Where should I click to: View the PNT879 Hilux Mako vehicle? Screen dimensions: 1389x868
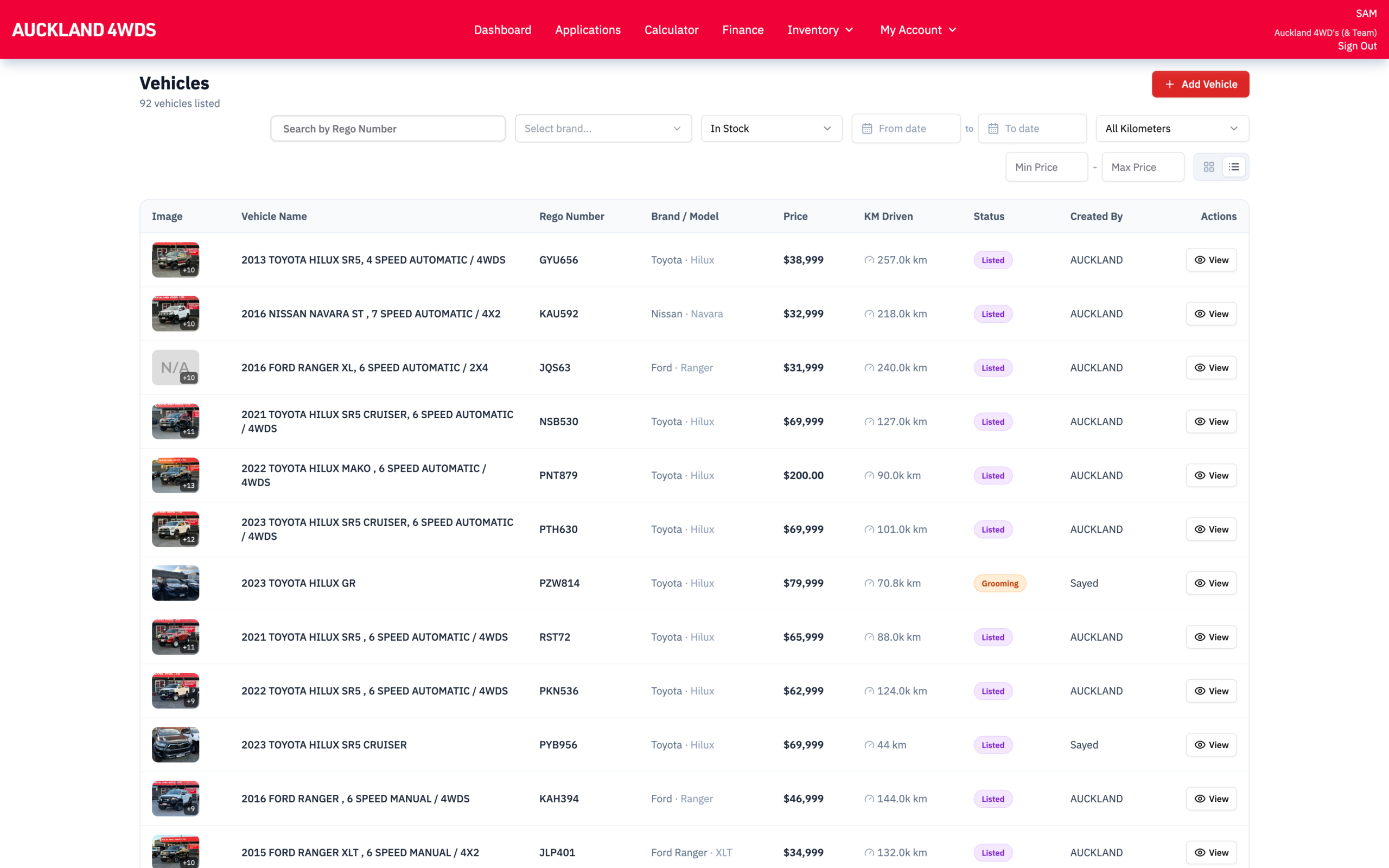click(x=1211, y=476)
